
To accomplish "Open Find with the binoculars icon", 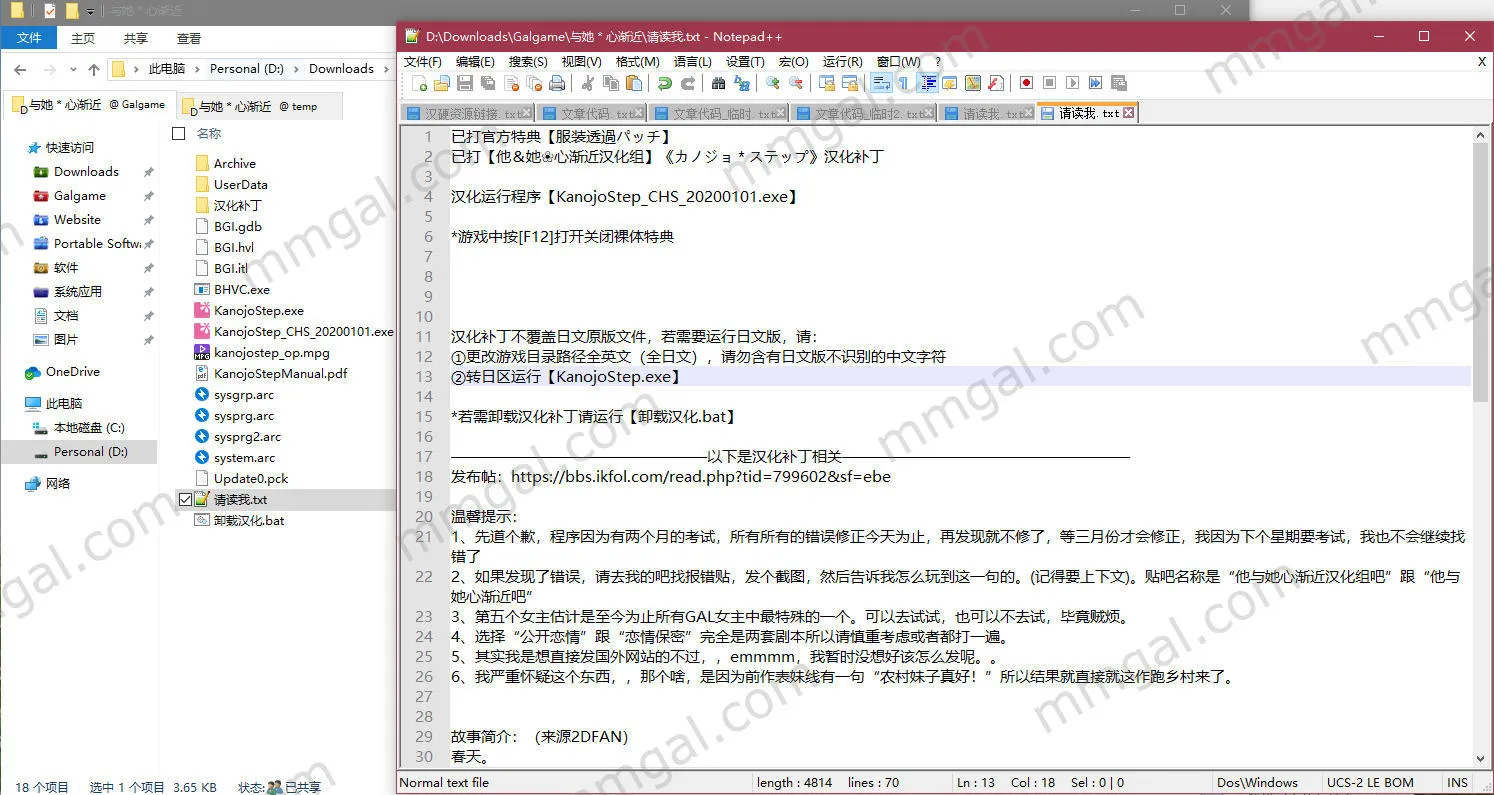I will (x=718, y=83).
